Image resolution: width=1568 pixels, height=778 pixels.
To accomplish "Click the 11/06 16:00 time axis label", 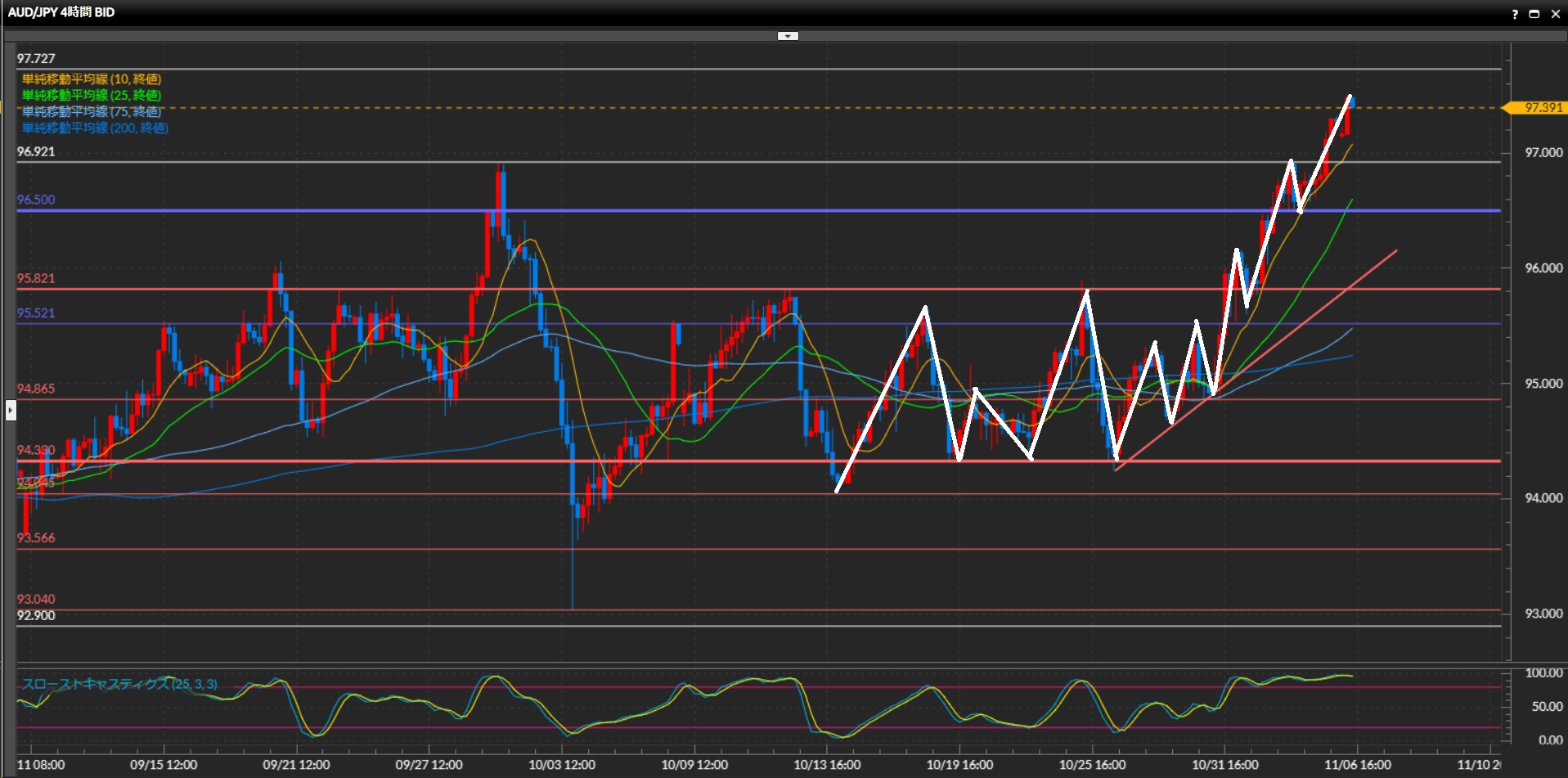I will pos(1358,765).
